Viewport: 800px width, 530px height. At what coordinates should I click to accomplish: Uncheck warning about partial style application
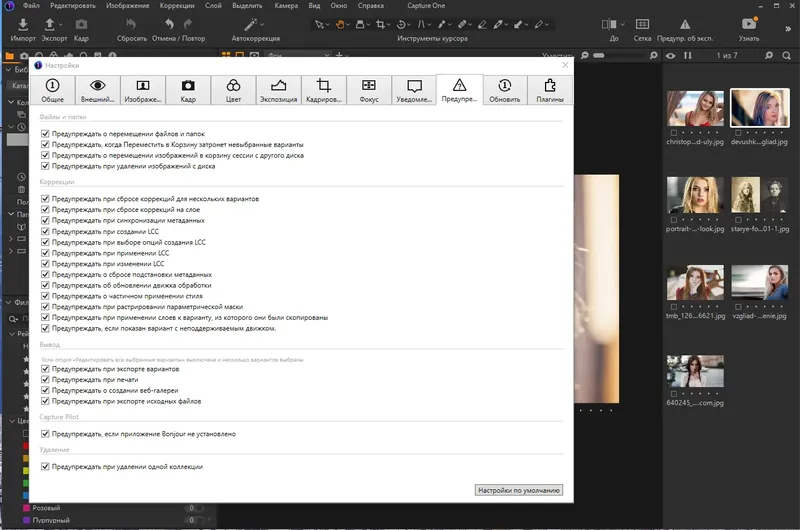(45, 296)
